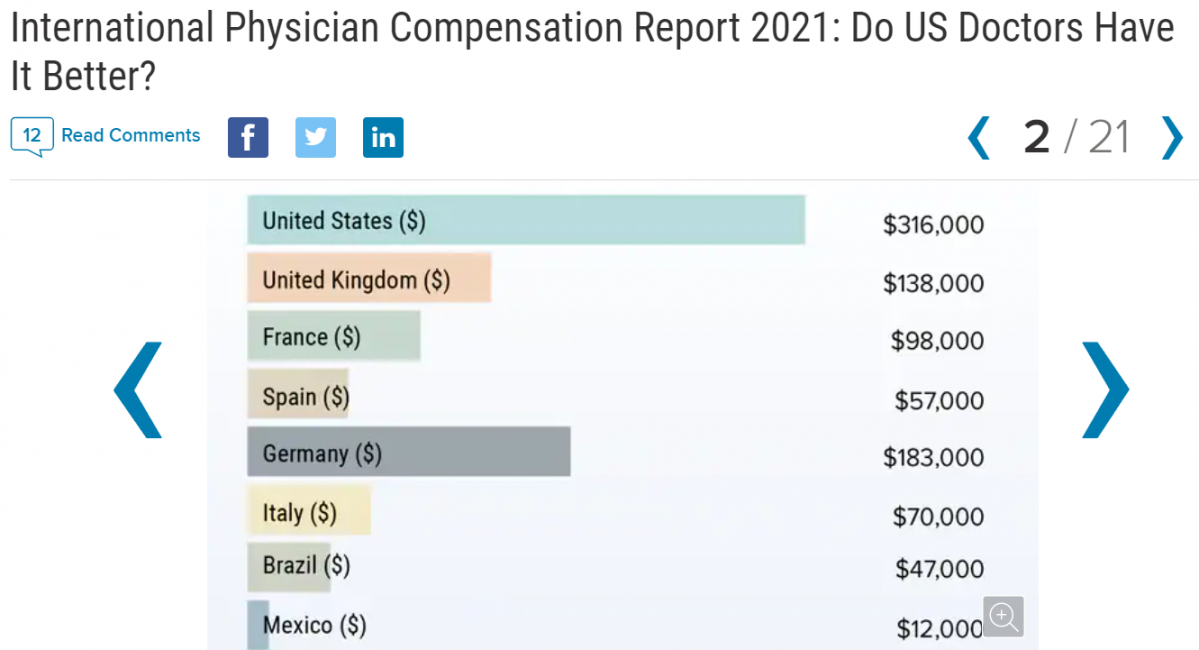The width and height of the screenshot is (1199, 650).
Task: Click the $316,000 value label
Action: 933,225
